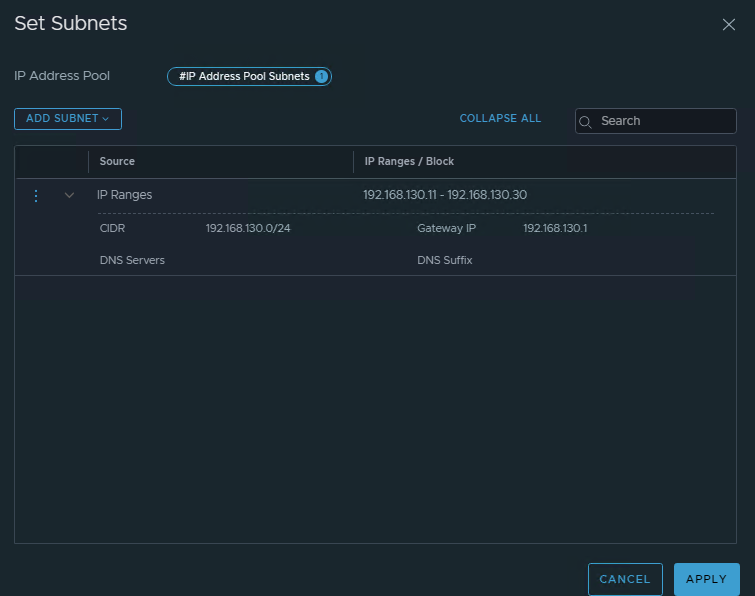
Task: Click the Gateway IP value 192.168.130.1
Action: [555, 228]
